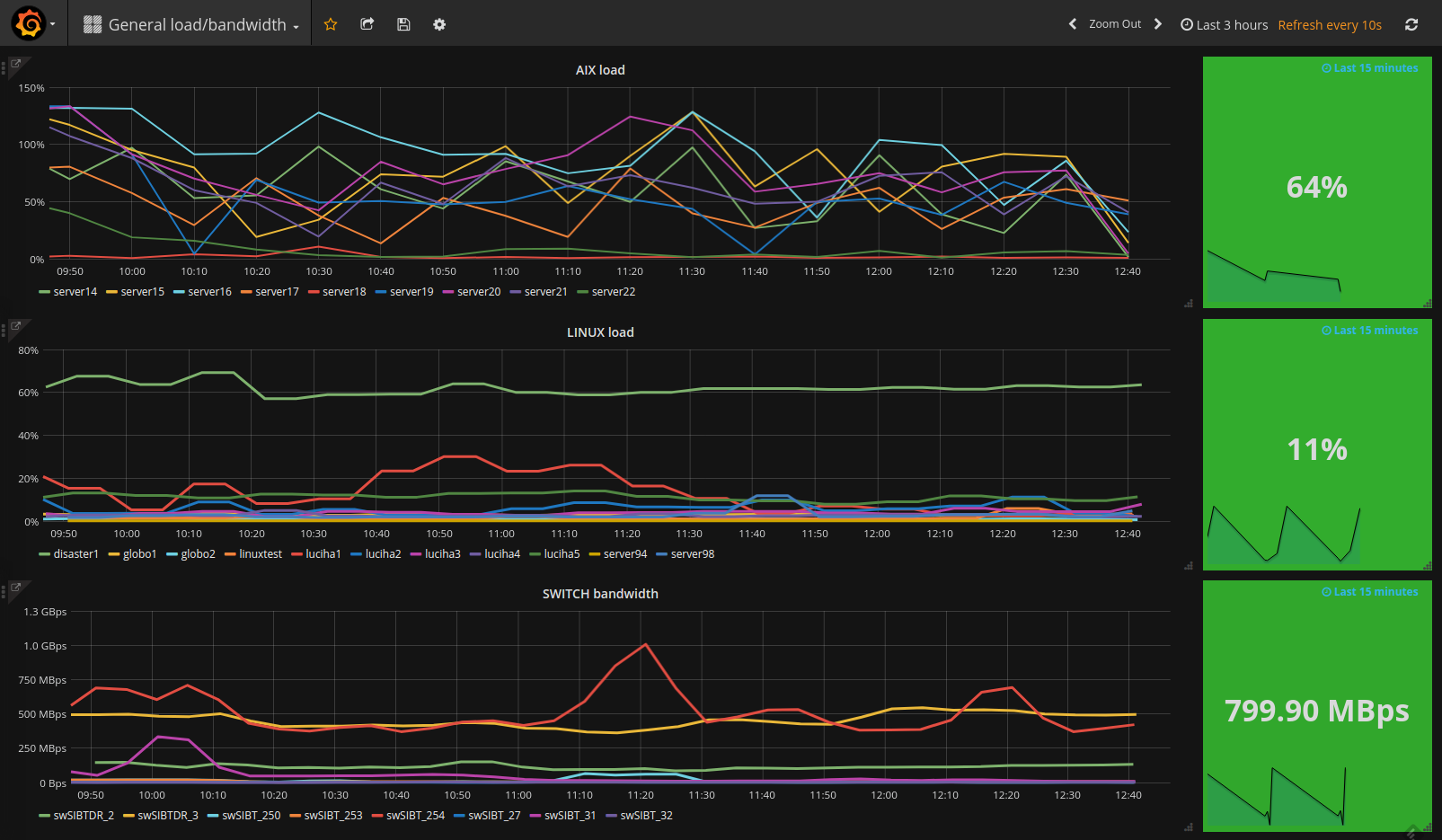The height and width of the screenshot is (840, 1442).
Task: Star this dashboard as favorite
Action: [331, 24]
